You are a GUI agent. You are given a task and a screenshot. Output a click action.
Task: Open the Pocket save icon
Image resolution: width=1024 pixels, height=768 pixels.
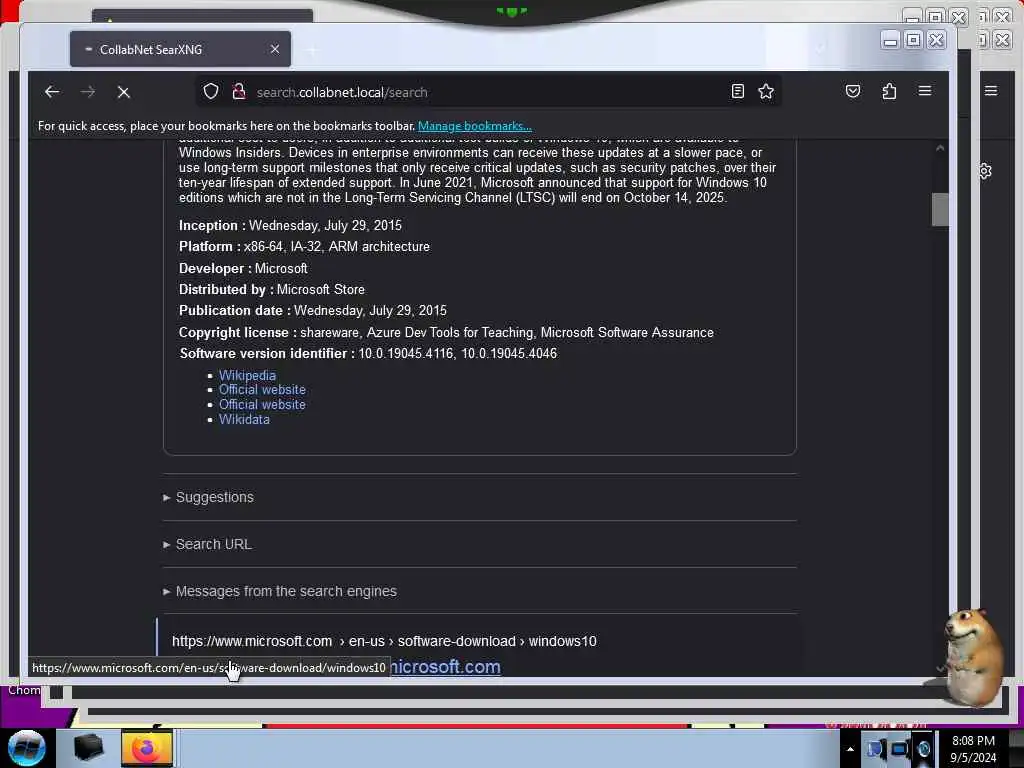tap(852, 91)
